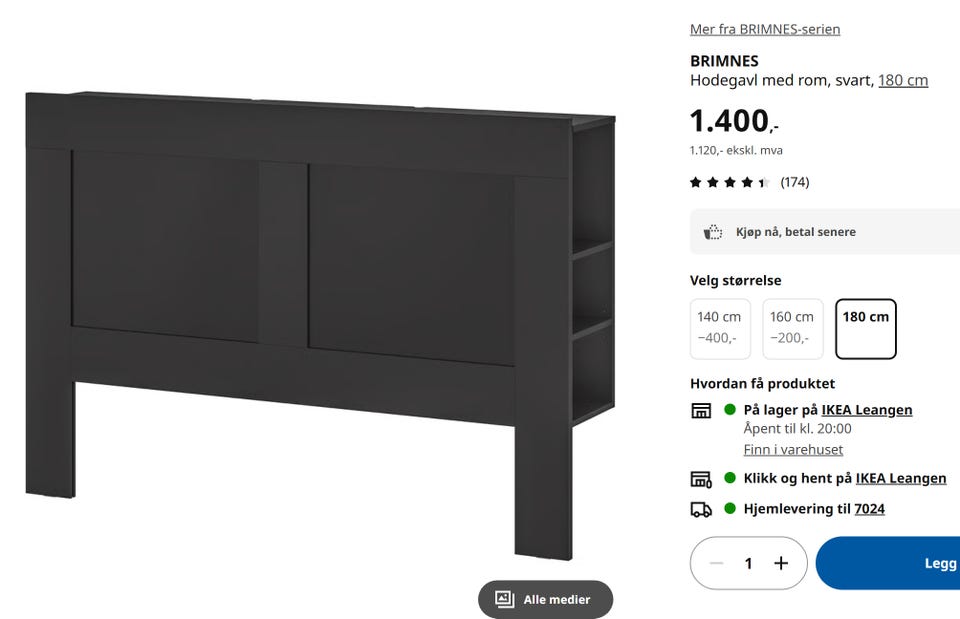Add product with blue Legg button
Image resolution: width=960 pixels, height=619 pixels.
pyautogui.click(x=888, y=563)
